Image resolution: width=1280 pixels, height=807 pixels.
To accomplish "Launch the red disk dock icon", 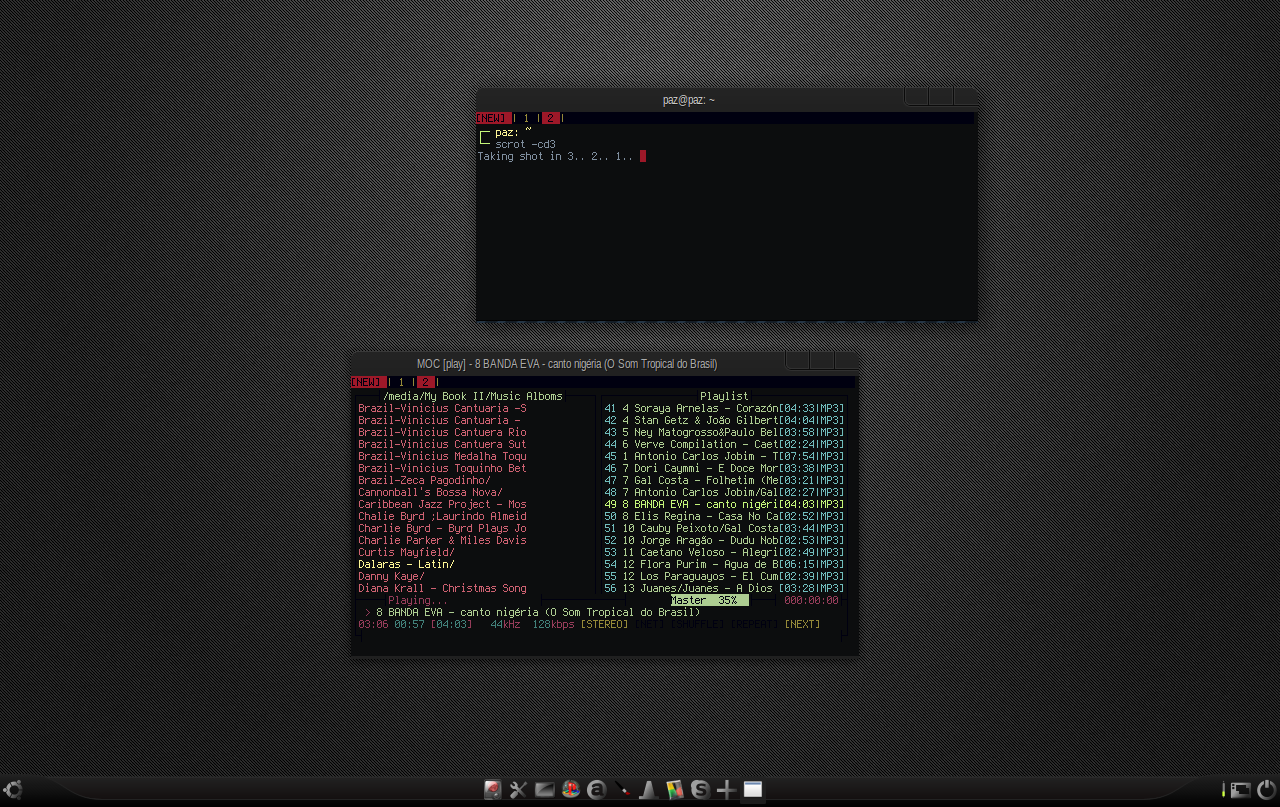I will [492, 790].
